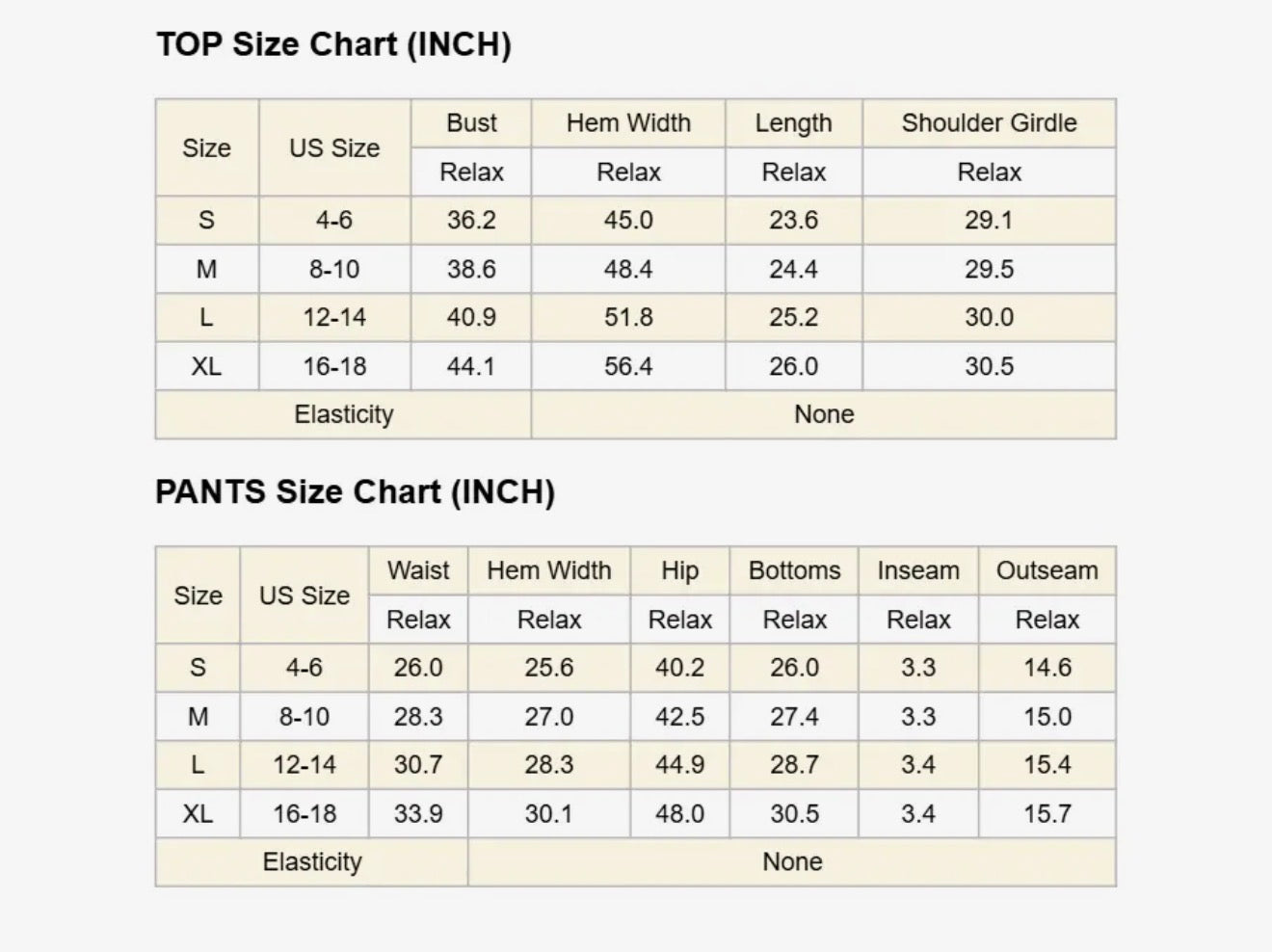Click the 27.4 bottoms value for size M
This screenshot has width=1272, height=952.
[794, 717]
